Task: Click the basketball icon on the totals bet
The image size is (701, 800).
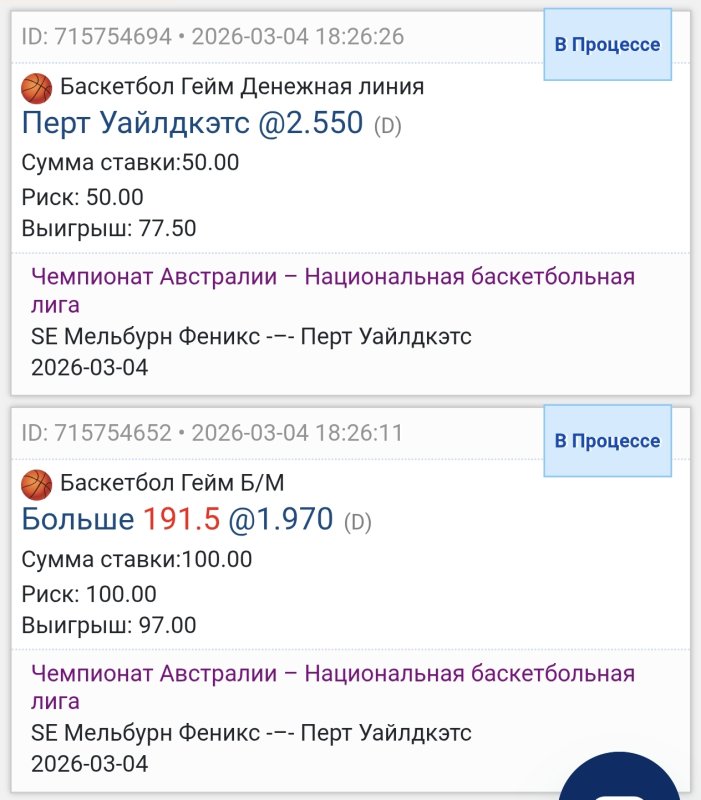Action: pyautogui.click(x=37, y=487)
